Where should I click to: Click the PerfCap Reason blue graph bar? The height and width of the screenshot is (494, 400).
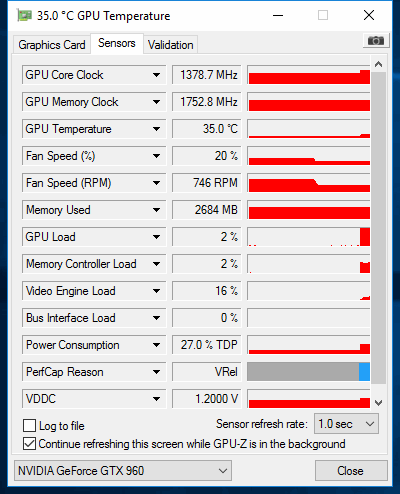[364, 372]
